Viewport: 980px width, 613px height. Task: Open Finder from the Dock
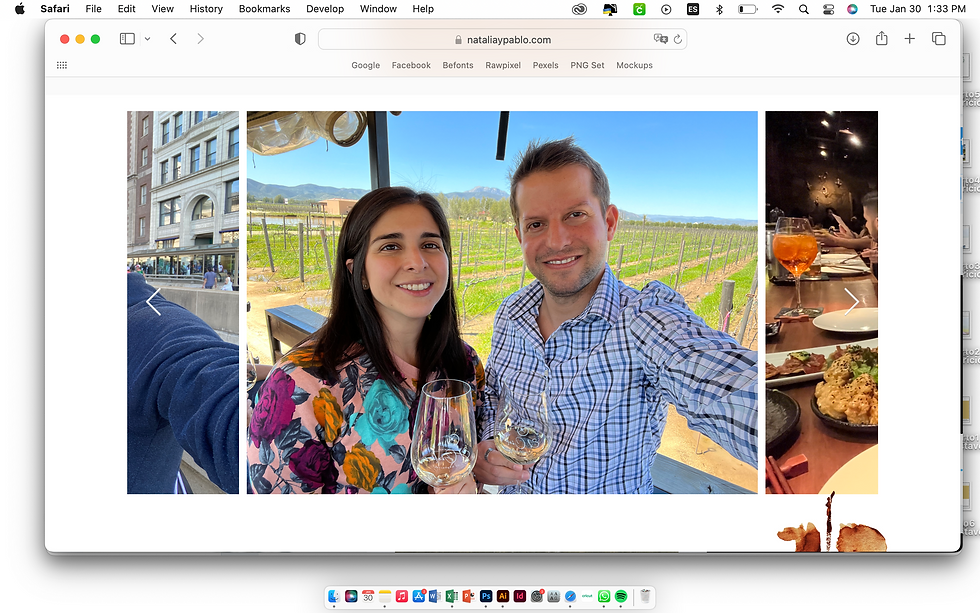click(334, 596)
